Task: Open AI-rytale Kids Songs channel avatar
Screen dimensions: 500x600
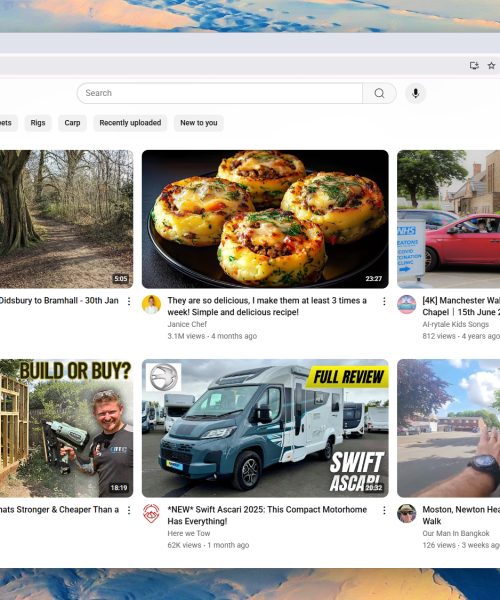Action: tap(407, 305)
